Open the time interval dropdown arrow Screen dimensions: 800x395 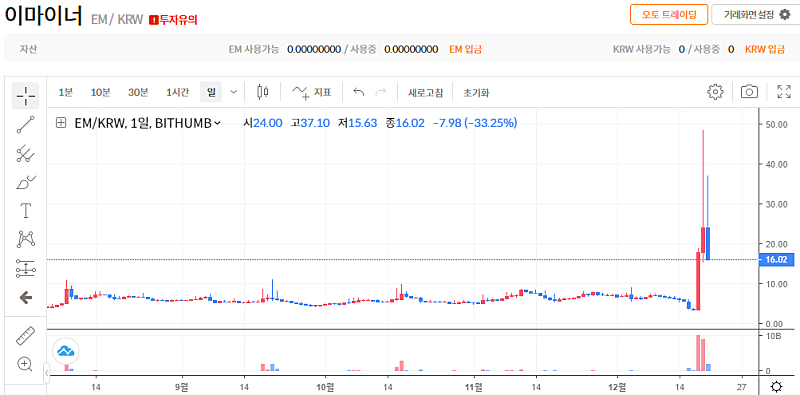coord(234,92)
